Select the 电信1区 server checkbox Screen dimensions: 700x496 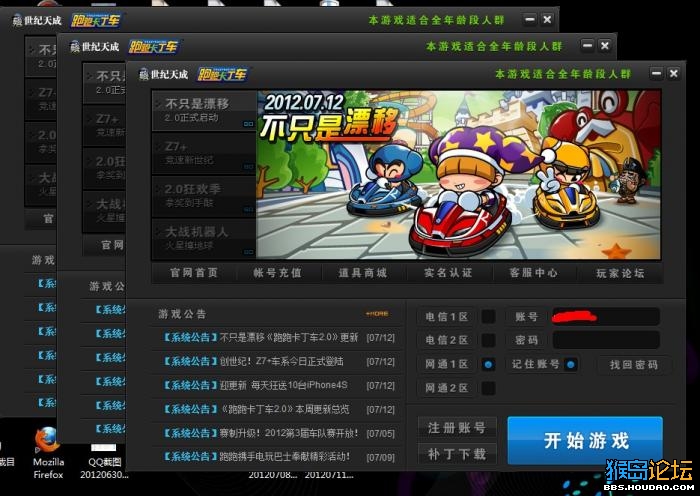click(488, 317)
